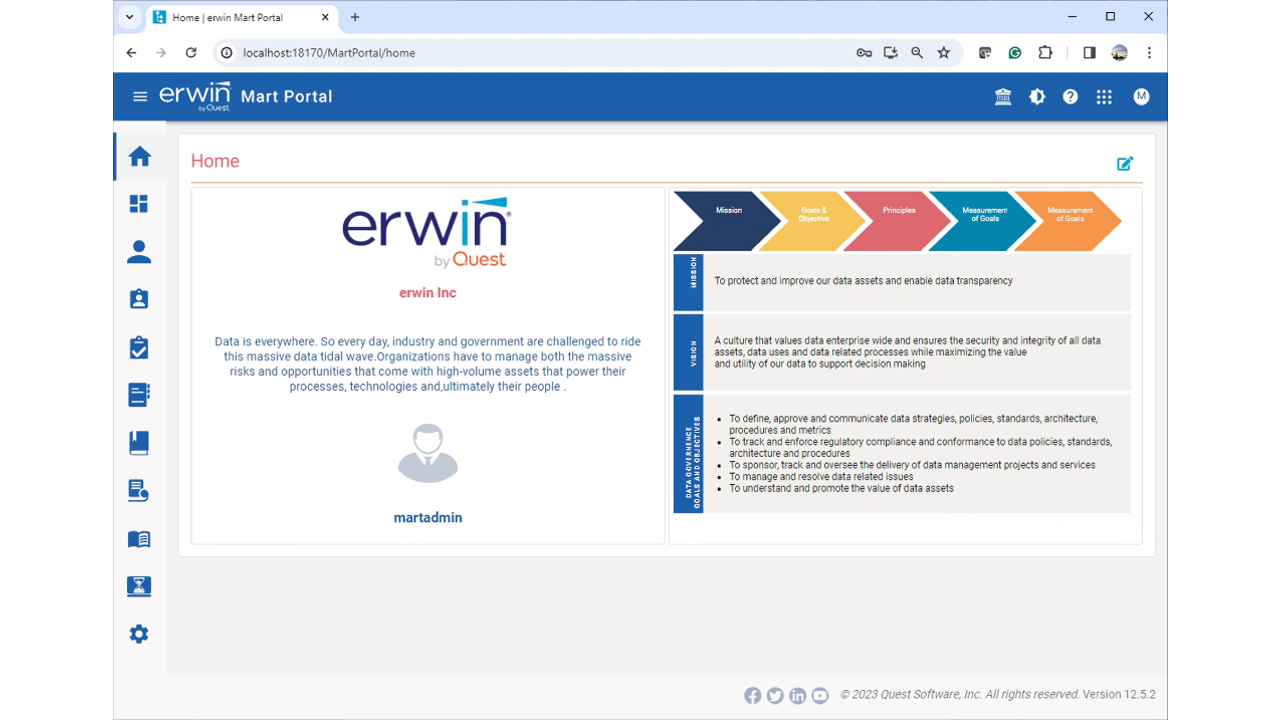Screen dimensions: 1280x720
Task: Click the Home page heading
Action: pyautogui.click(x=215, y=161)
